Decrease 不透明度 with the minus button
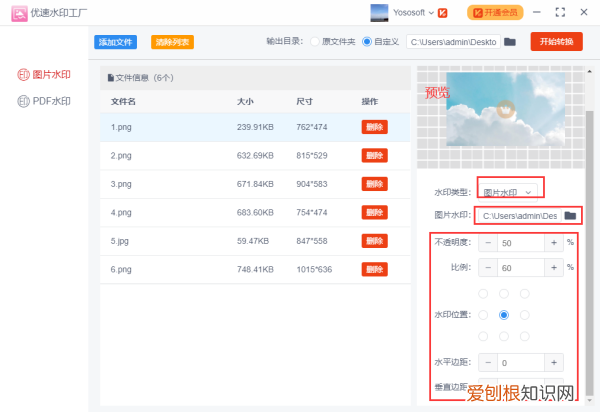The width and height of the screenshot is (600, 412). [x=488, y=243]
